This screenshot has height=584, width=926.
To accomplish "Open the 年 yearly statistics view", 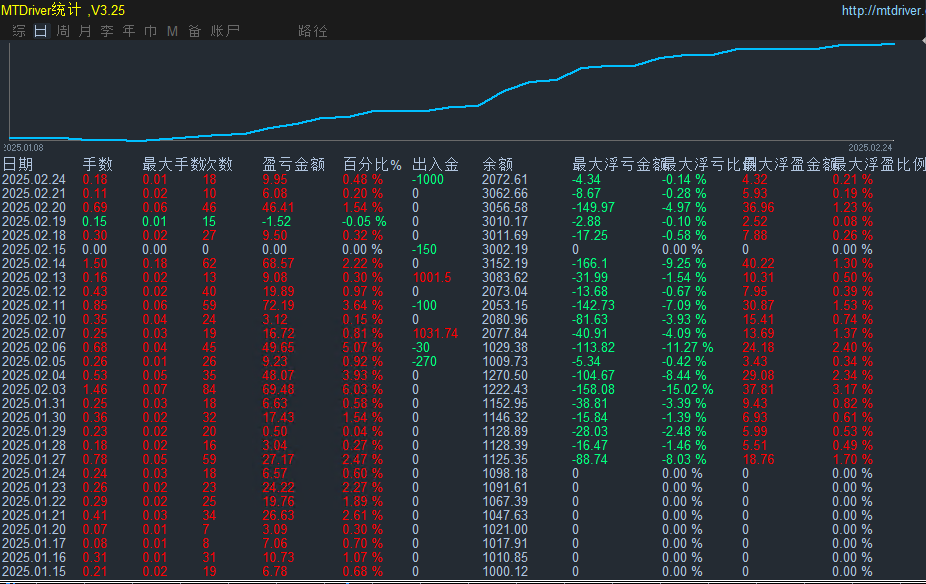I will coord(128,31).
